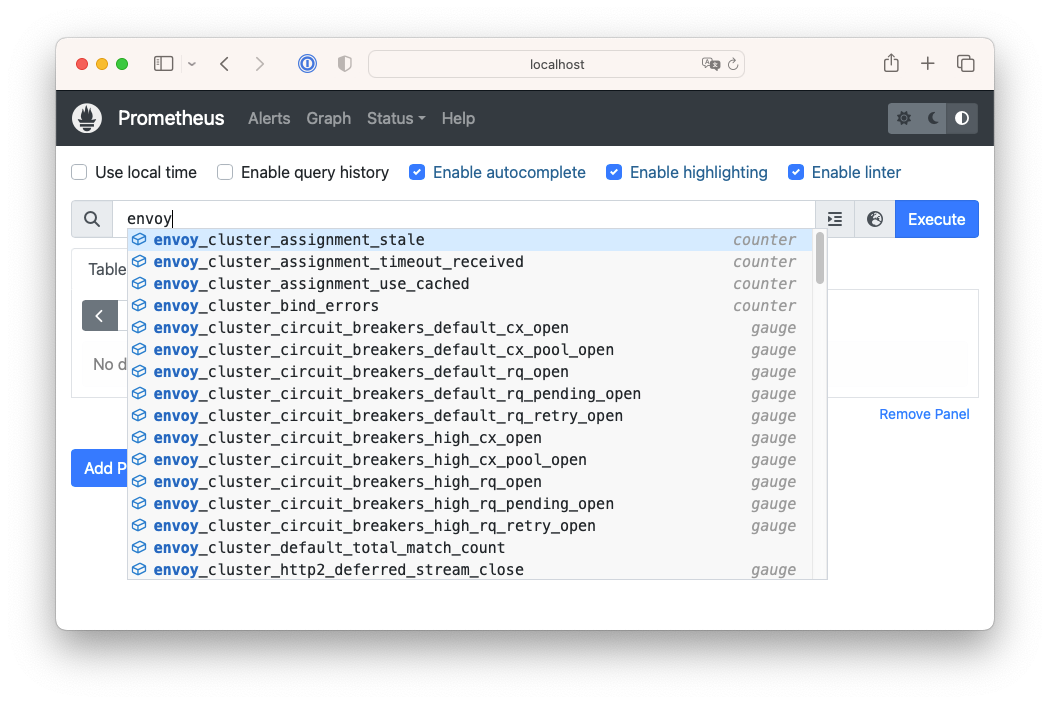
Task: Select envoy_cluster_assignment_stale suggestion
Action: (469, 239)
